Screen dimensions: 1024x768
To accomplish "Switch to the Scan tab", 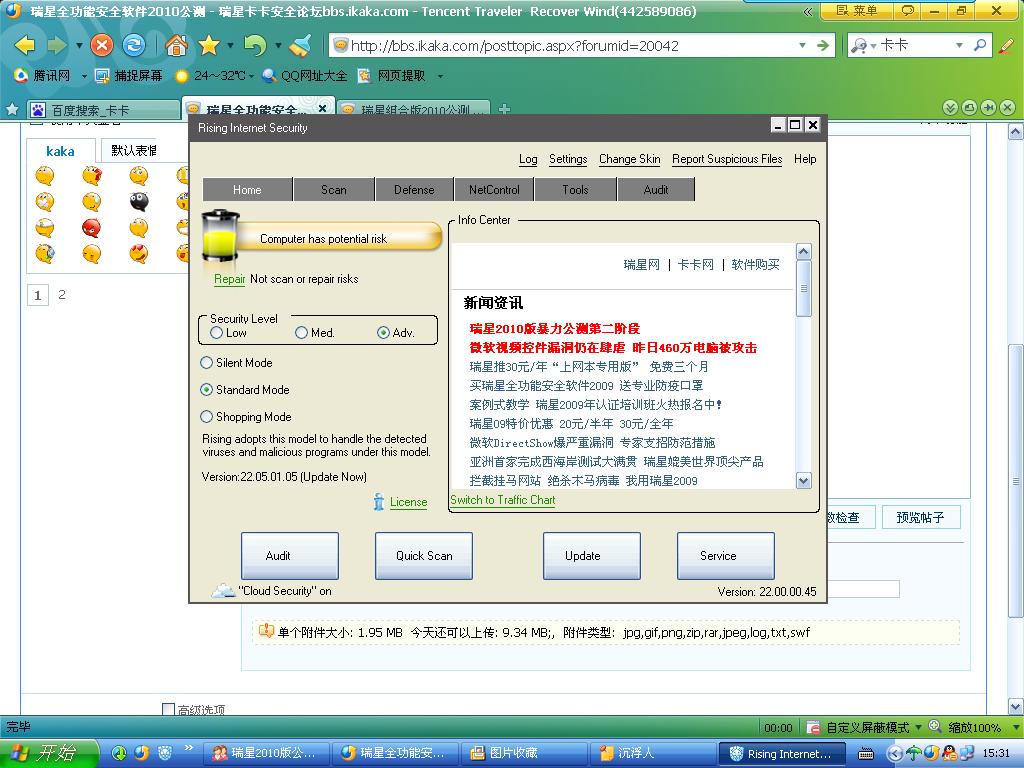I will click(334, 189).
